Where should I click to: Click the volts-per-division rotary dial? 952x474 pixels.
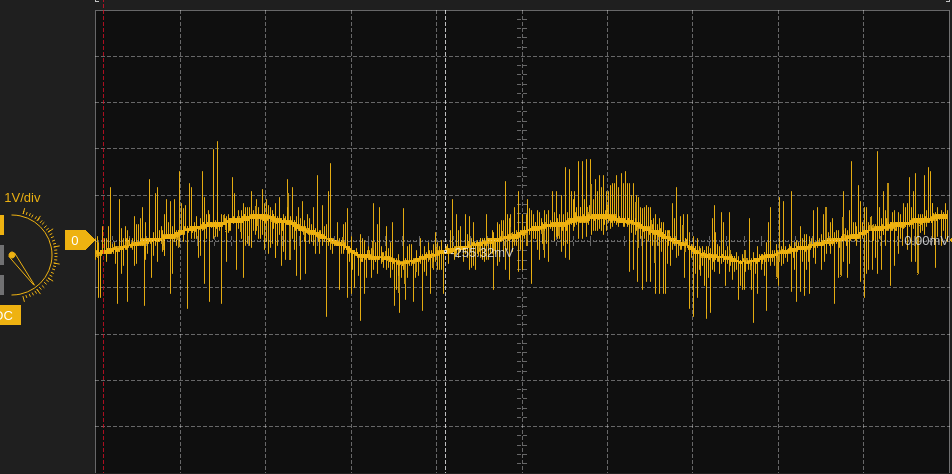(28, 256)
